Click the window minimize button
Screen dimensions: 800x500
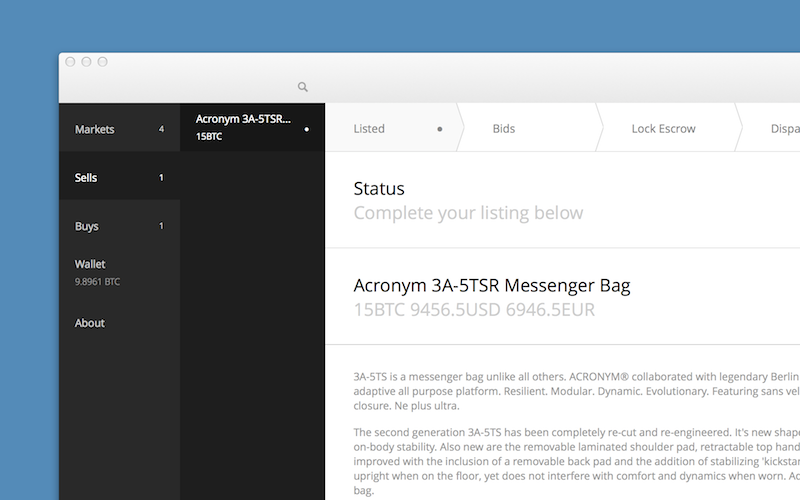(87, 62)
